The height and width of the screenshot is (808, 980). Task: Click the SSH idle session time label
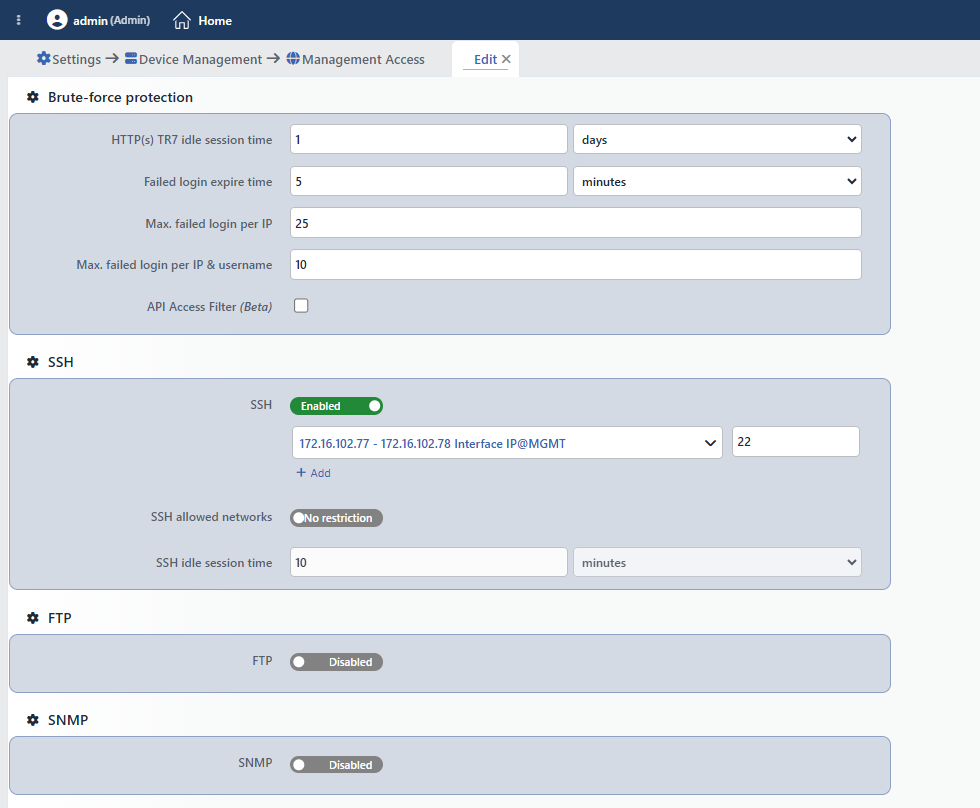point(214,563)
